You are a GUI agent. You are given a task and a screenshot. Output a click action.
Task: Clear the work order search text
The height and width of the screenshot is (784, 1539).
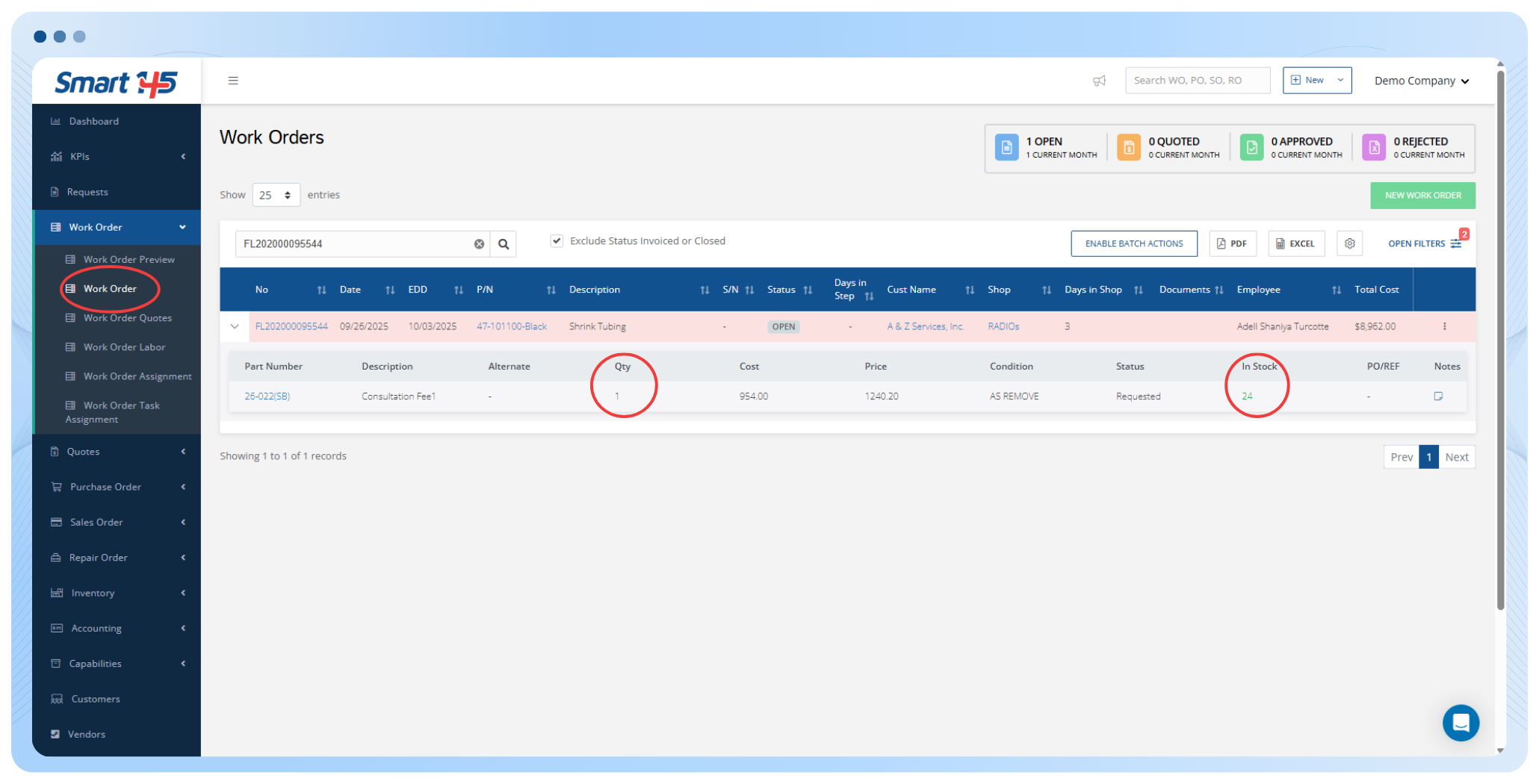pyautogui.click(x=479, y=244)
